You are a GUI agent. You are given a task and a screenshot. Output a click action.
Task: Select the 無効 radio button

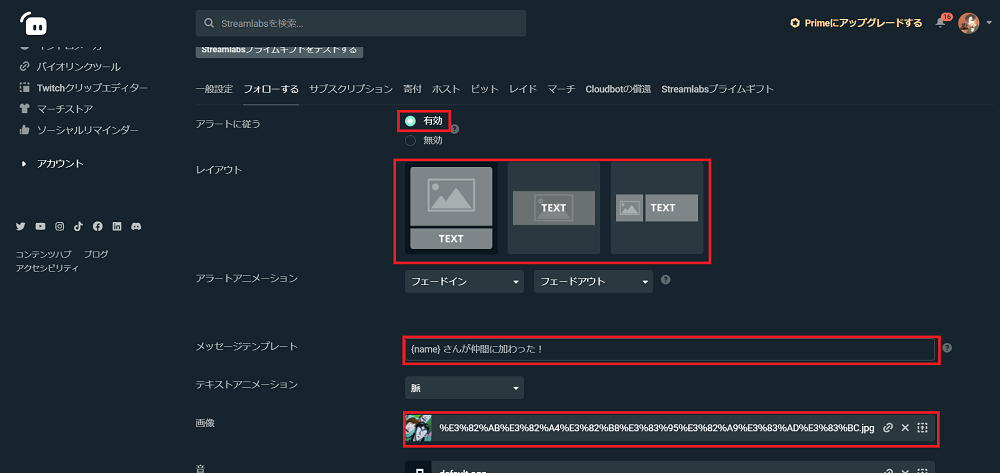pyautogui.click(x=411, y=140)
